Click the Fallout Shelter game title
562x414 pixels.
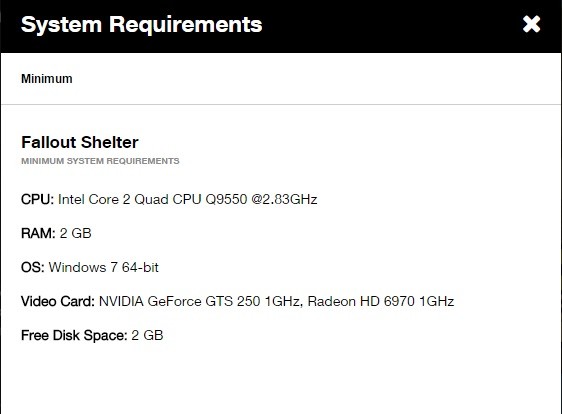pyautogui.click(x=80, y=142)
